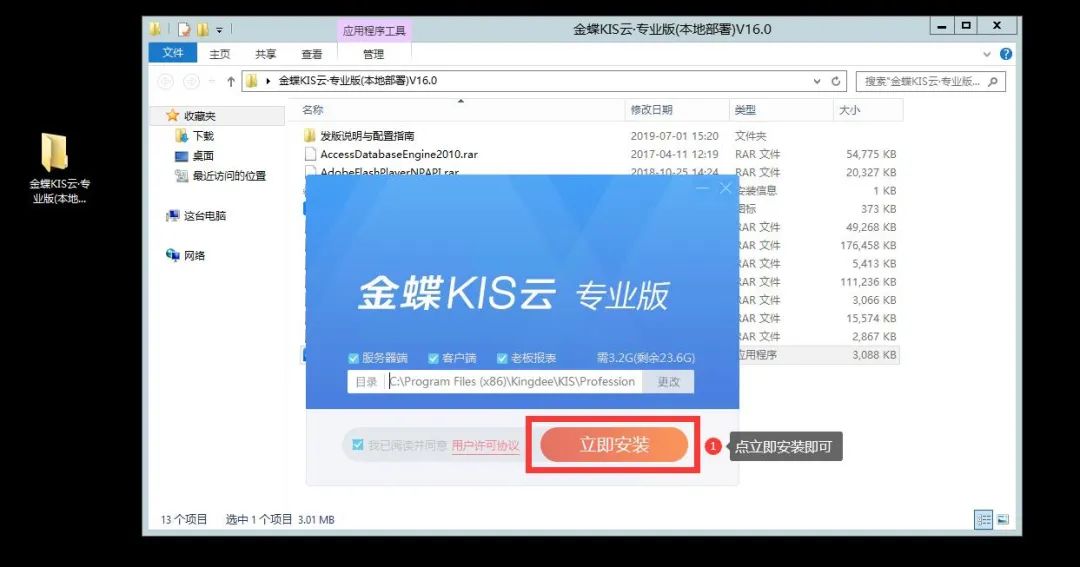Click the size value 54,775 KB

871,154
